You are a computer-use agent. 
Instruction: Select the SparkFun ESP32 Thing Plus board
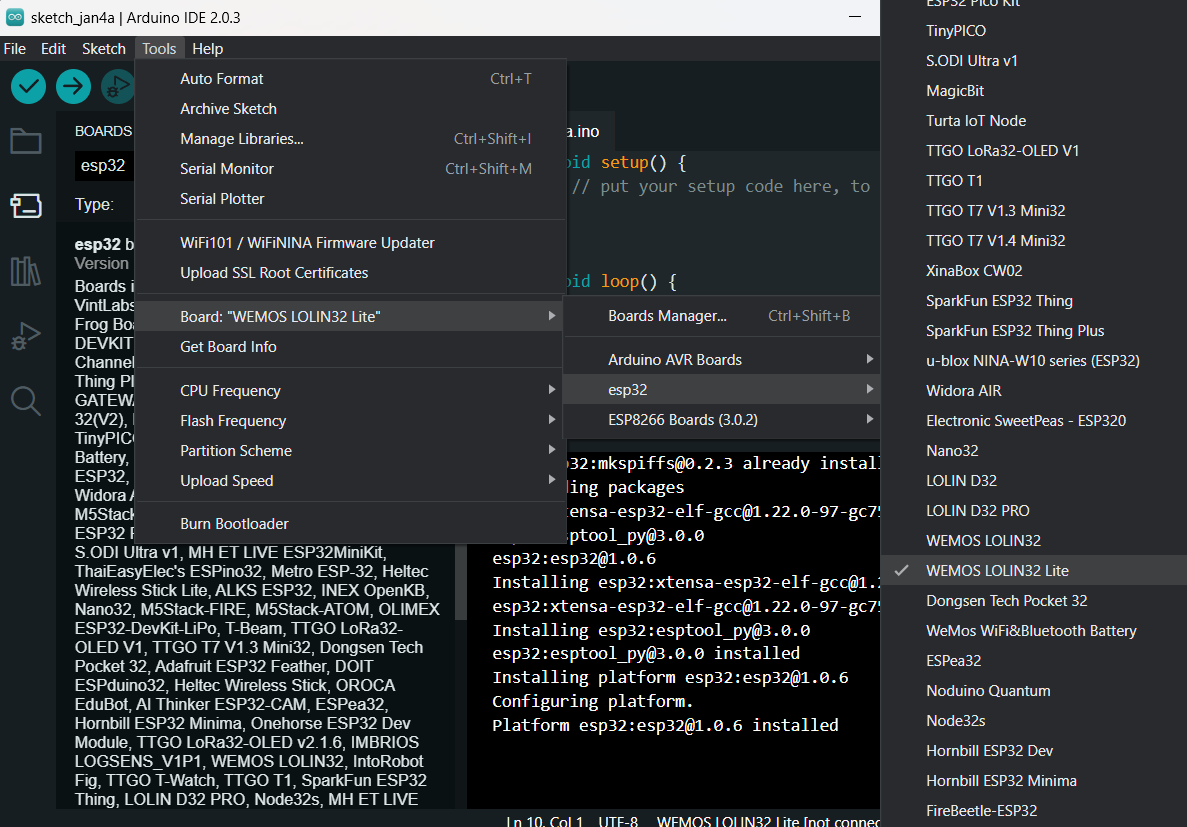(1033, 331)
